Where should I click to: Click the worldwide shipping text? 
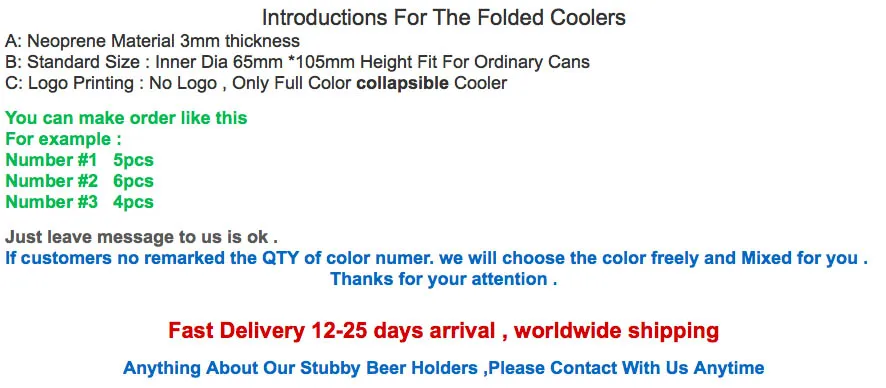coord(616,330)
